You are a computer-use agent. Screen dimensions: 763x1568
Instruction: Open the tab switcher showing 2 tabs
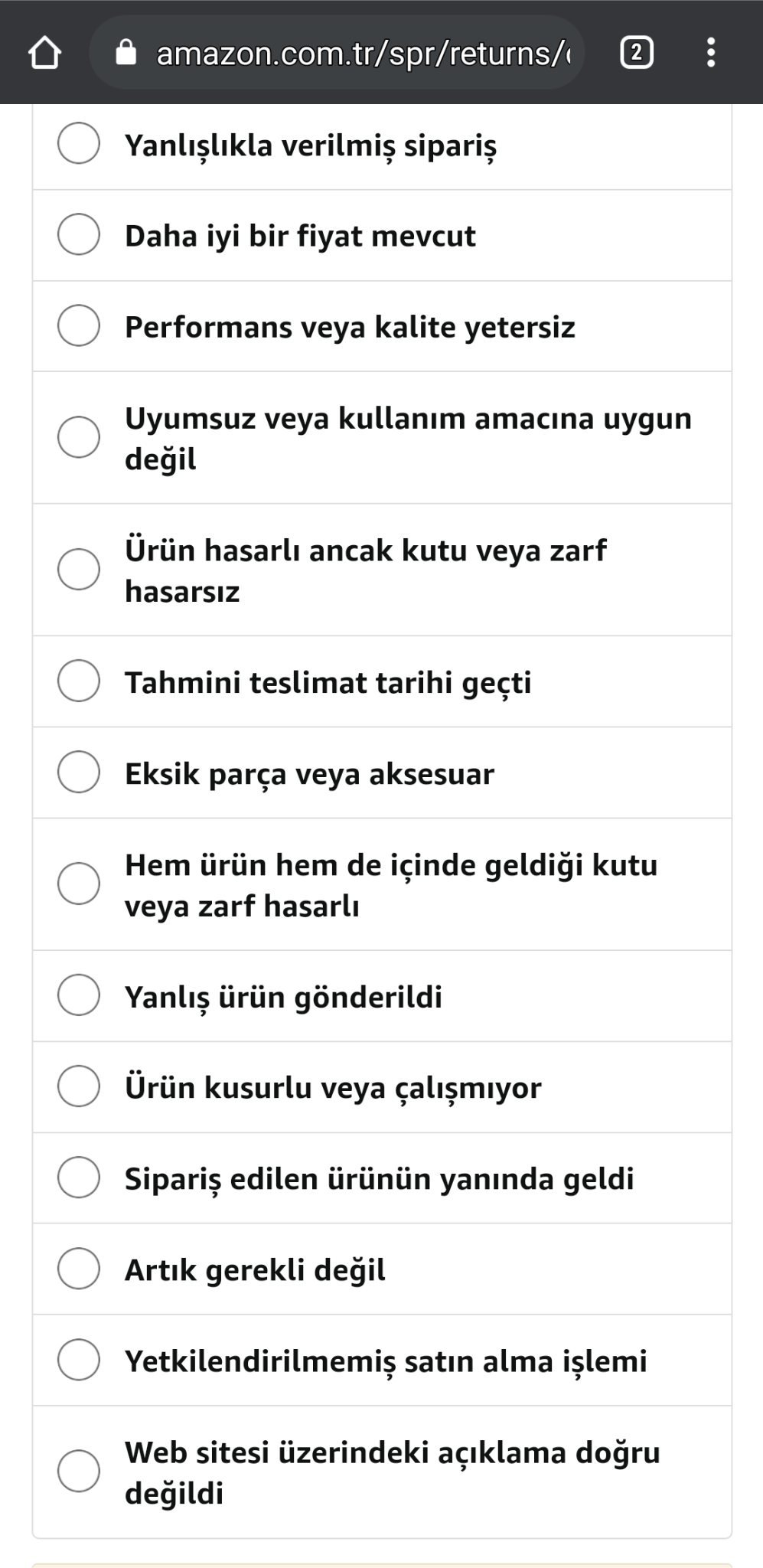(636, 53)
